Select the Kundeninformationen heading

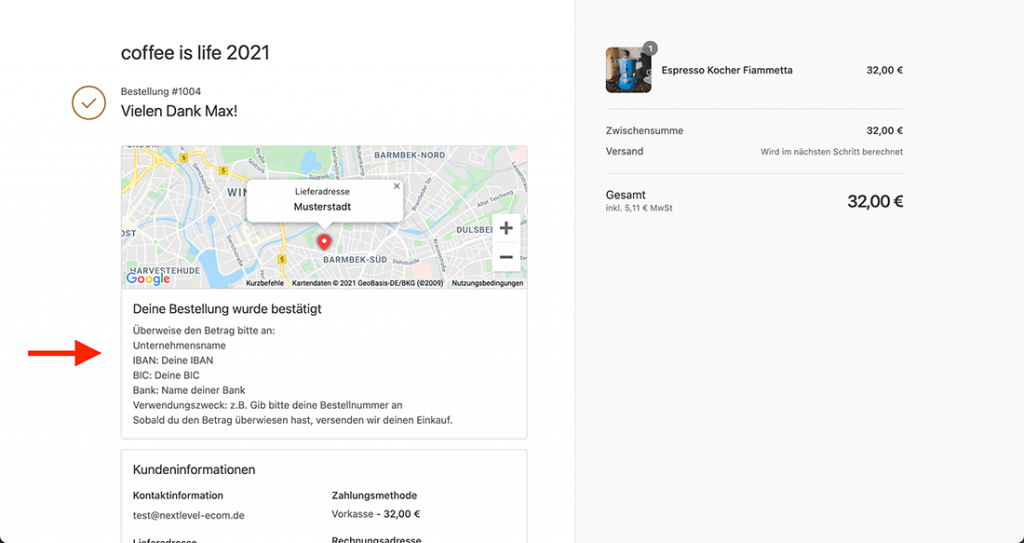194,470
